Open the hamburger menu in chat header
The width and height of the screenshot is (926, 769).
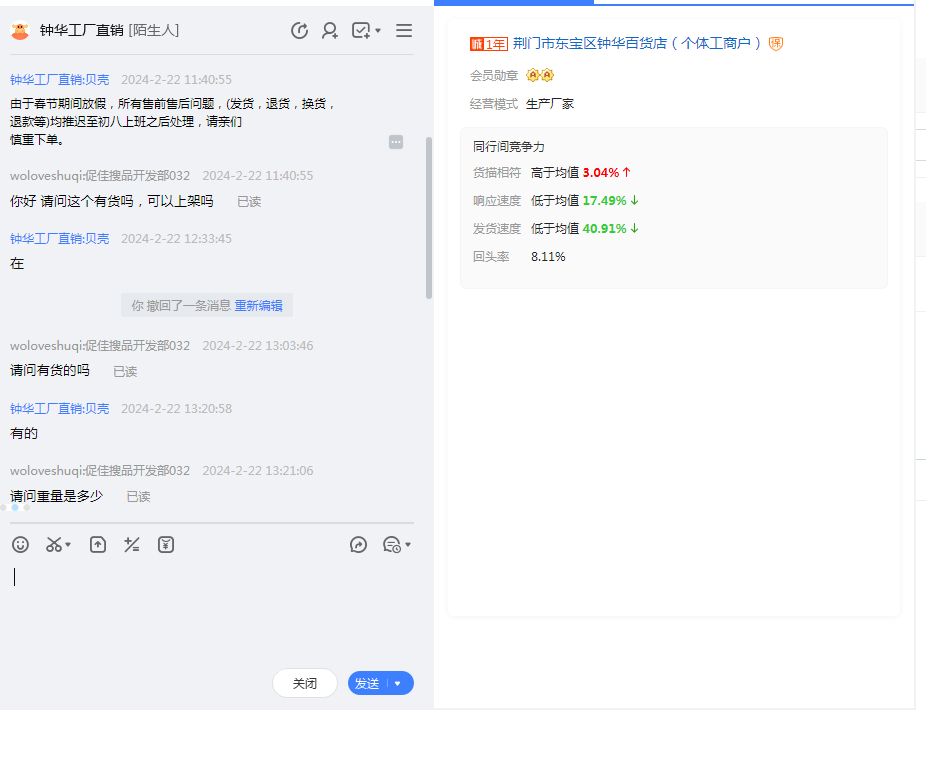[404, 31]
